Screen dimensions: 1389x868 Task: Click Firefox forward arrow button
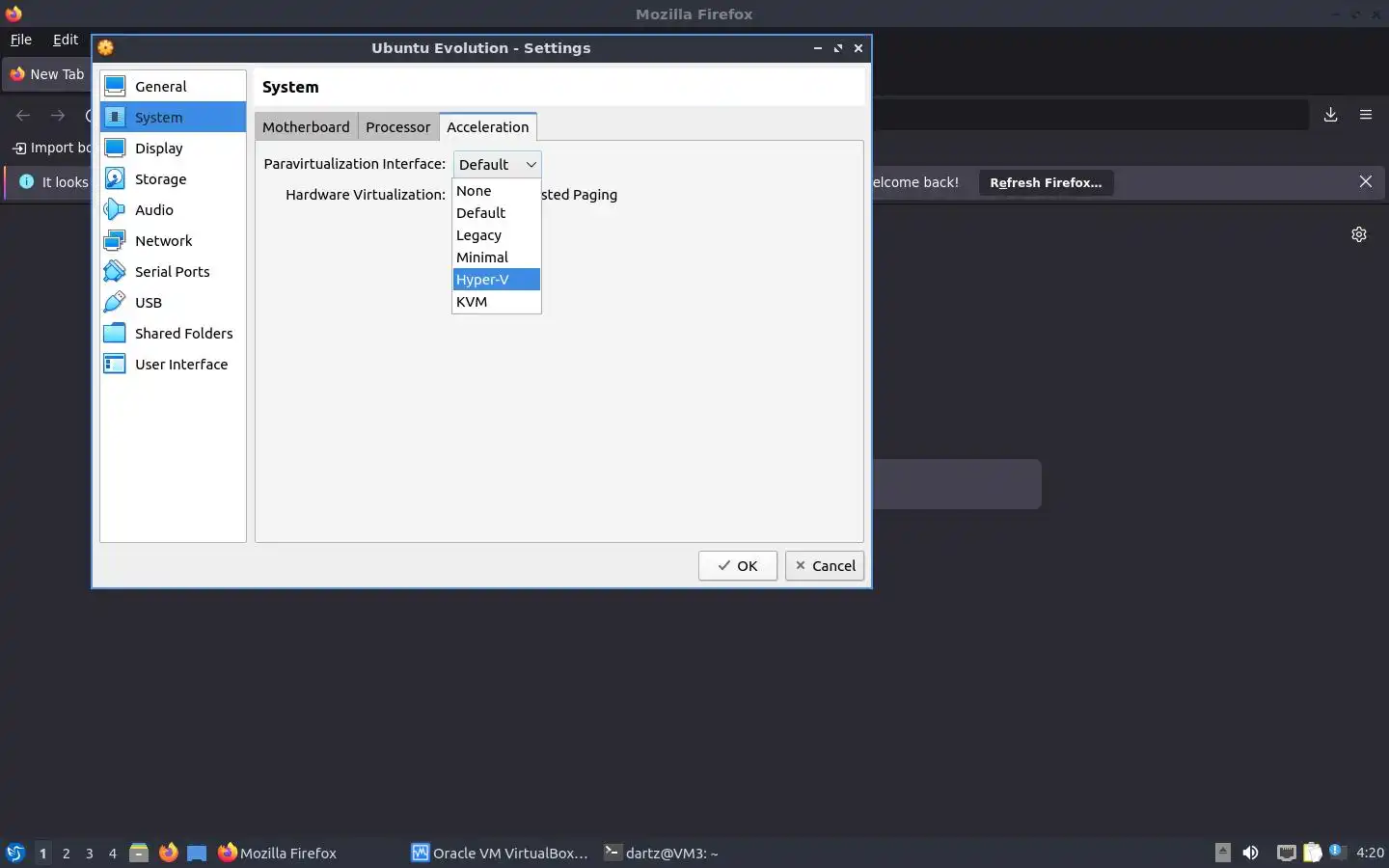point(58,116)
